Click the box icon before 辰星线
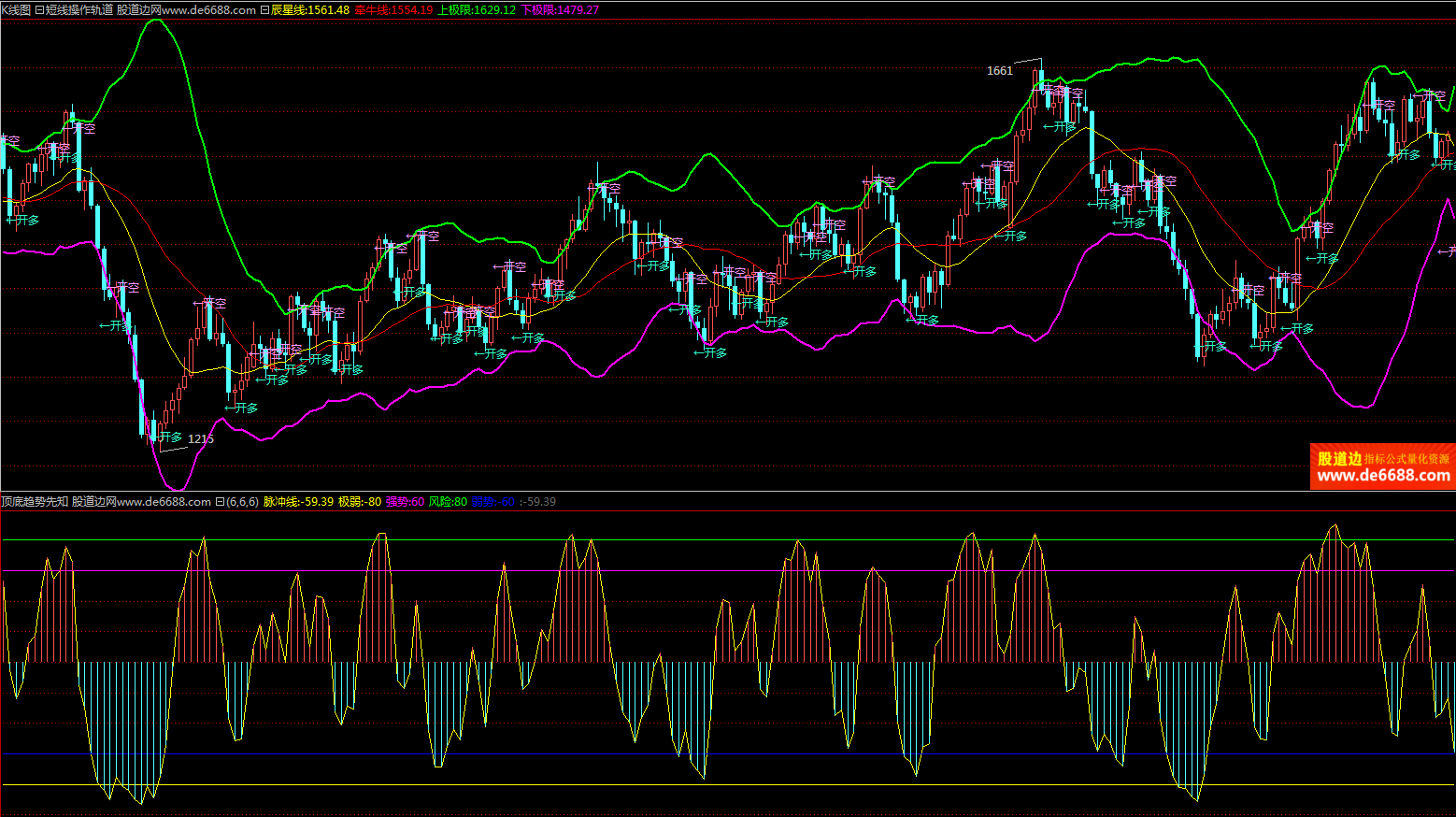 (264, 10)
